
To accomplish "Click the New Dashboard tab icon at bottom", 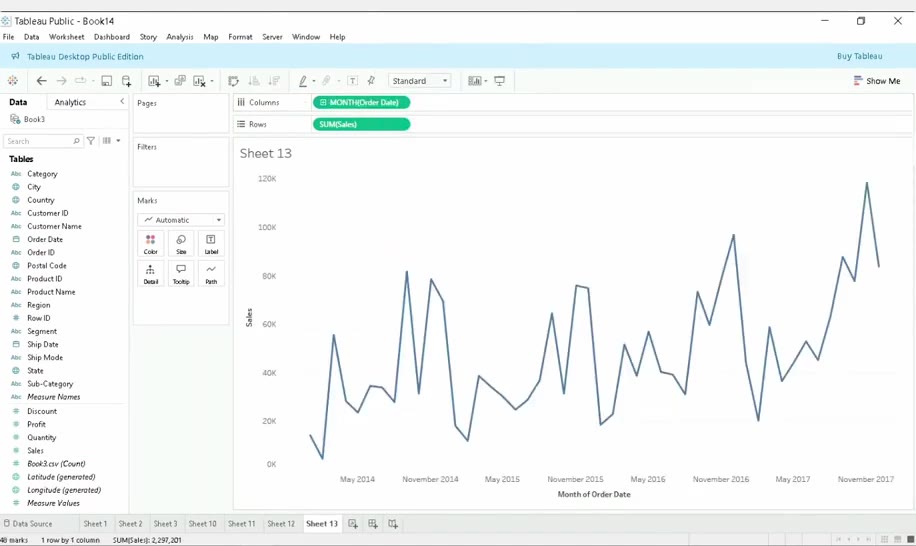I will point(373,524).
